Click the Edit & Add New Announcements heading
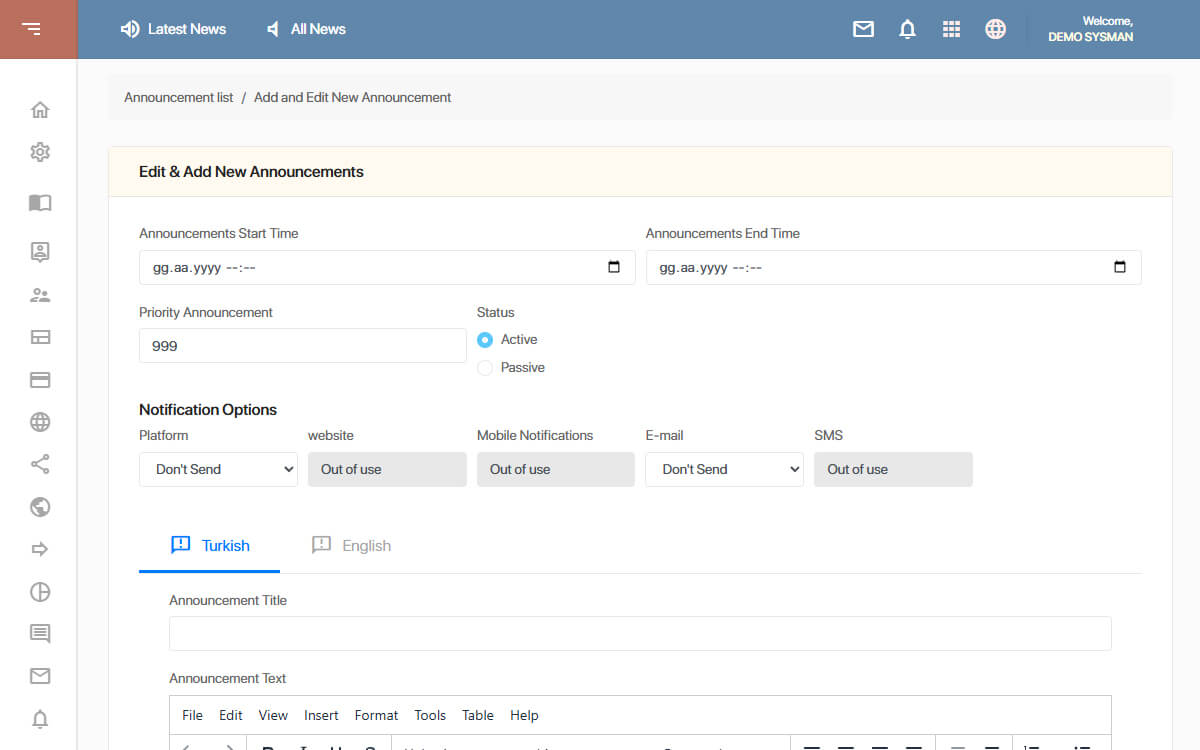 (x=251, y=172)
